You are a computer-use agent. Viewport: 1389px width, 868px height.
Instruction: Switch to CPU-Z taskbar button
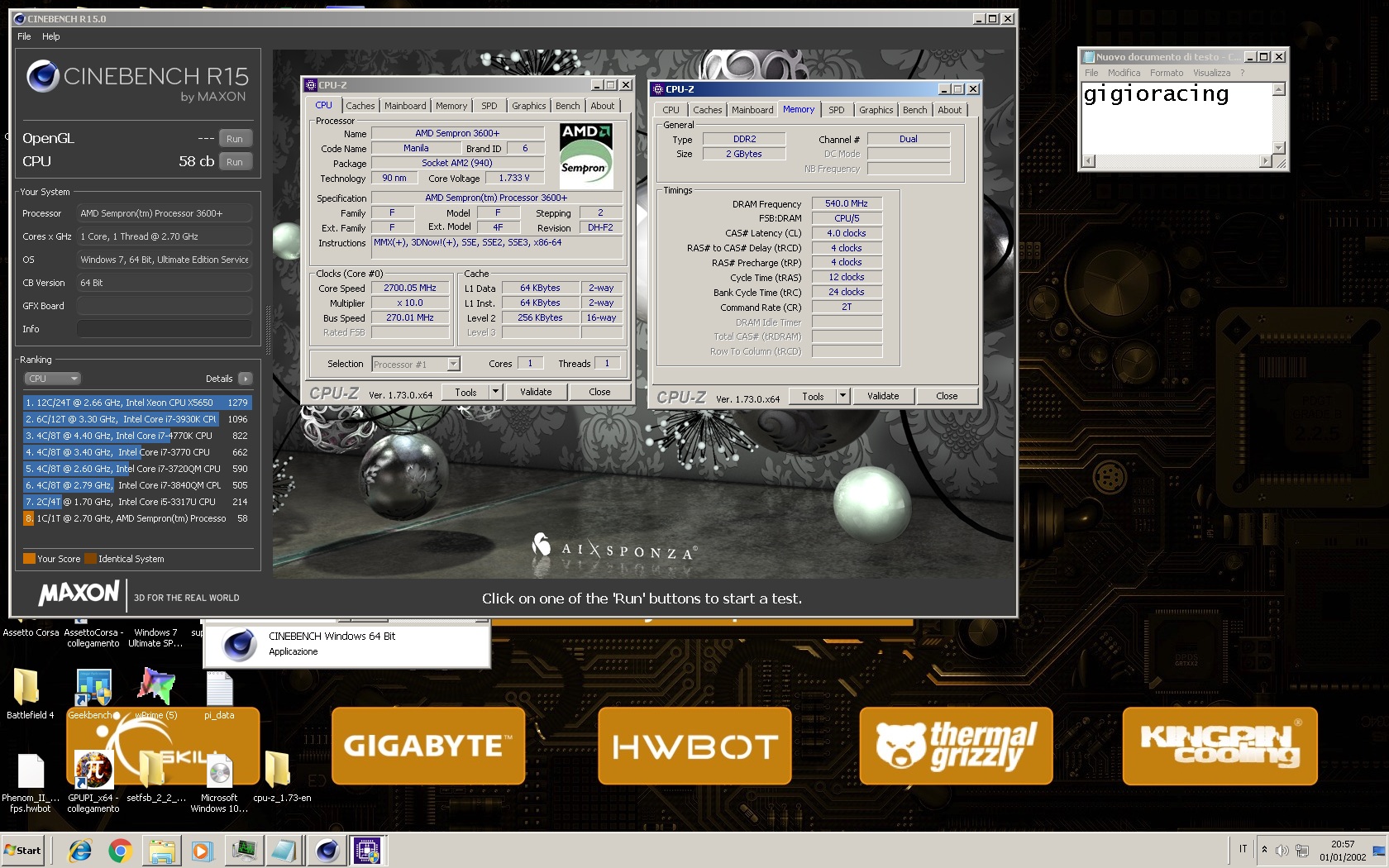click(x=367, y=851)
